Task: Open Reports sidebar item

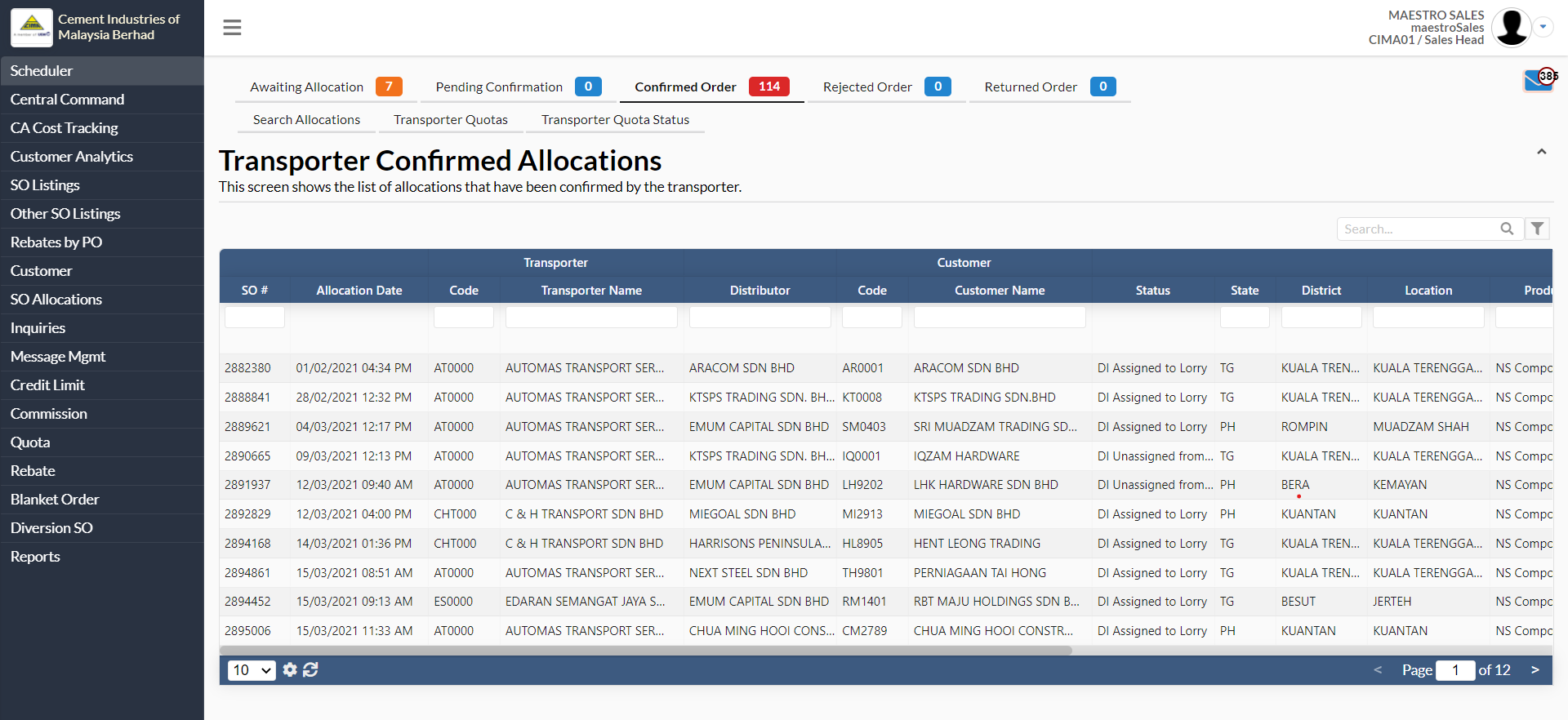Action: pyautogui.click(x=102, y=557)
